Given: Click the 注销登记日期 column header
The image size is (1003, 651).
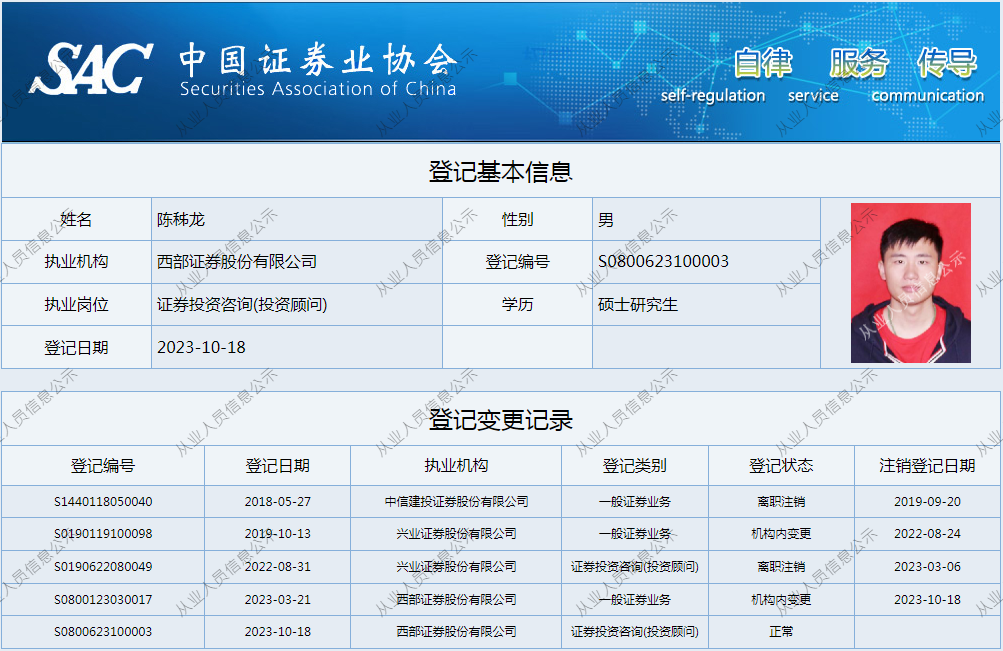Looking at the screenshot, I should click(927, 466).
